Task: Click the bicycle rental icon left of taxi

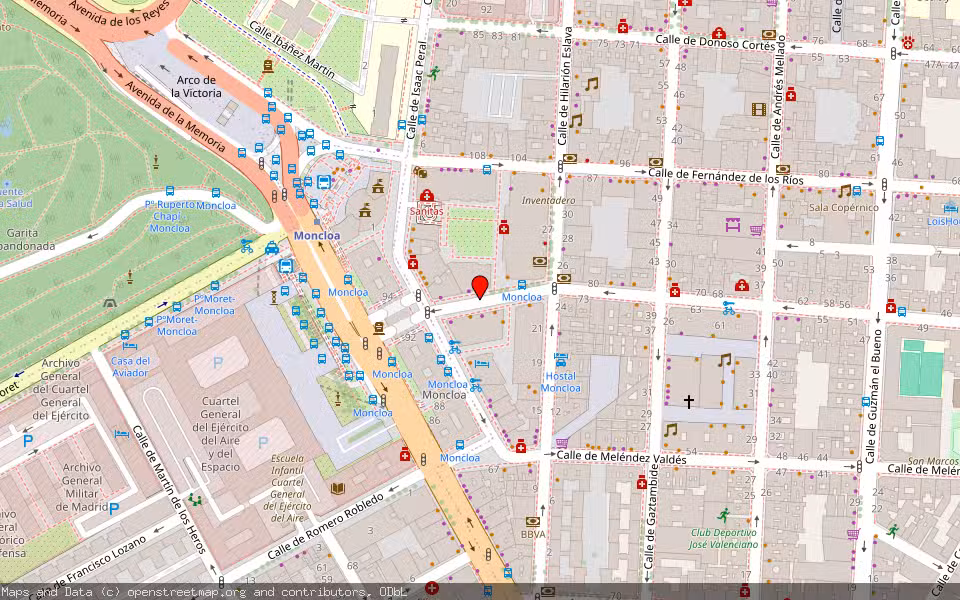Action: tap(246, 246)
